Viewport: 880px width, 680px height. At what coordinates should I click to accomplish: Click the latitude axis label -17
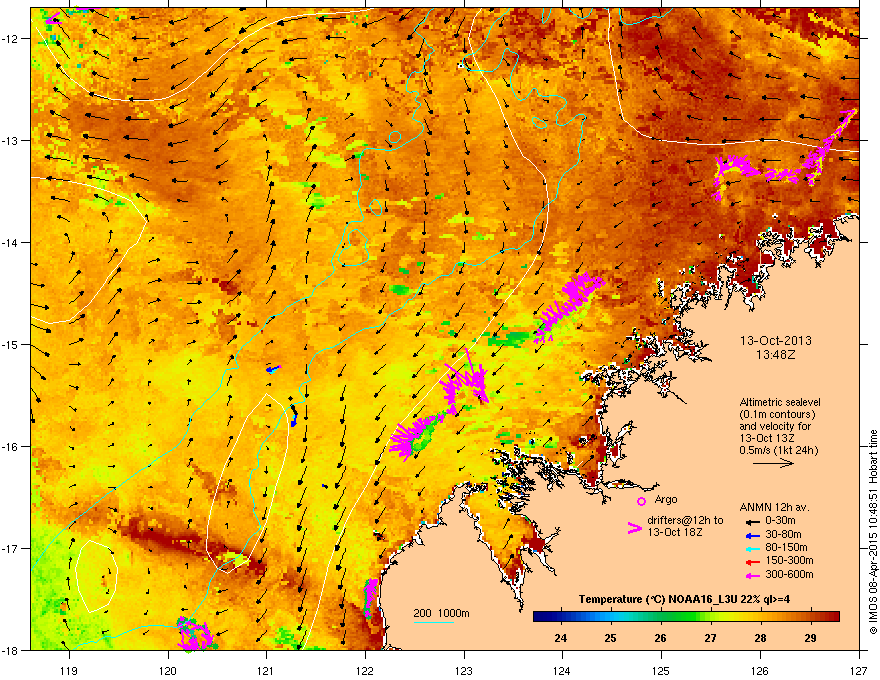(x=11, y=548)
